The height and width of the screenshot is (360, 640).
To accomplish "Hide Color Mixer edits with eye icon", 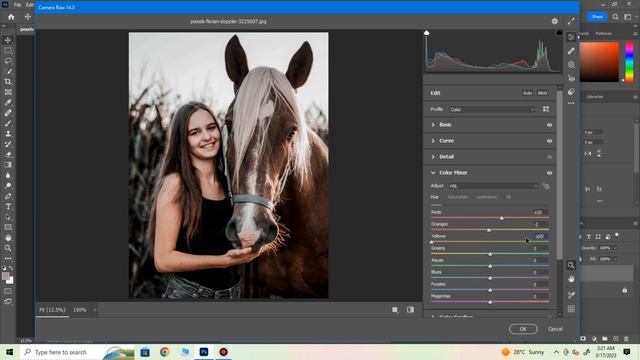I will point(549,173).
